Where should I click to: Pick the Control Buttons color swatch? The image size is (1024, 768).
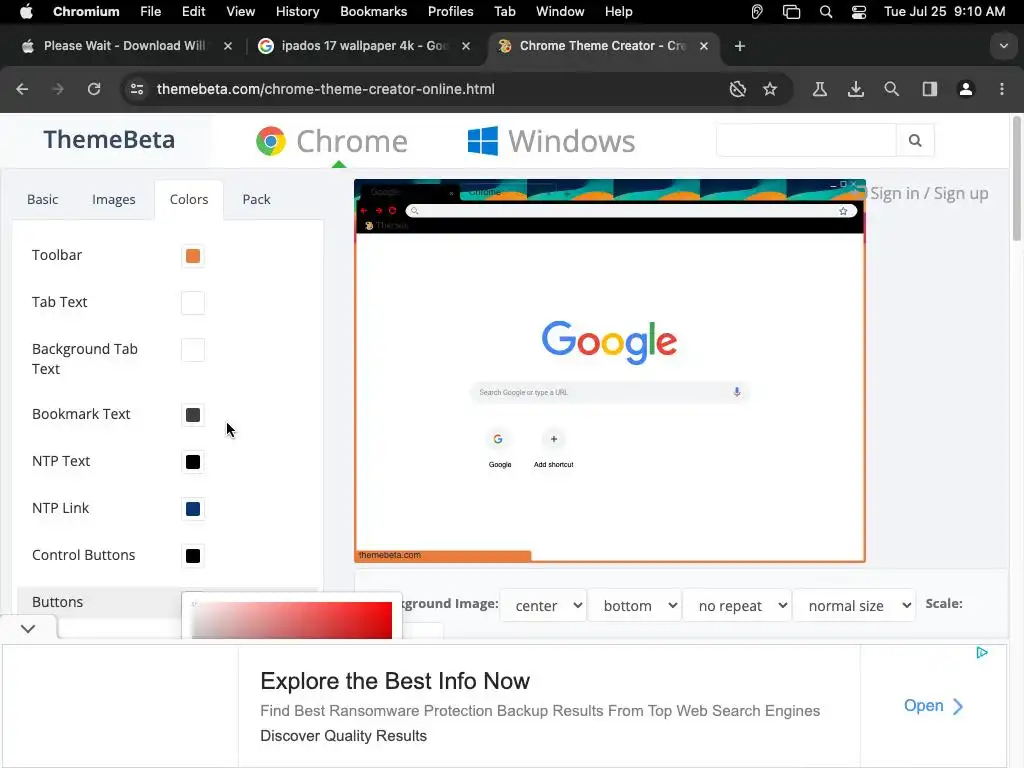click(x=193, y=556)
